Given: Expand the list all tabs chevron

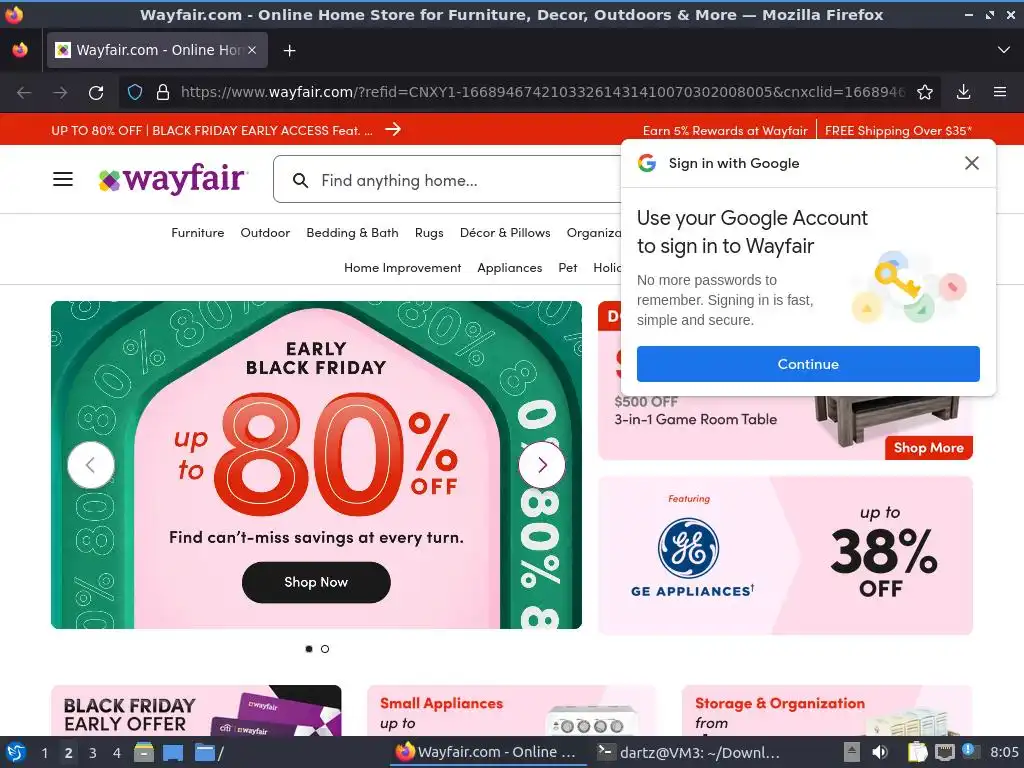Looking at the screenshot, I should [1004, 50].
